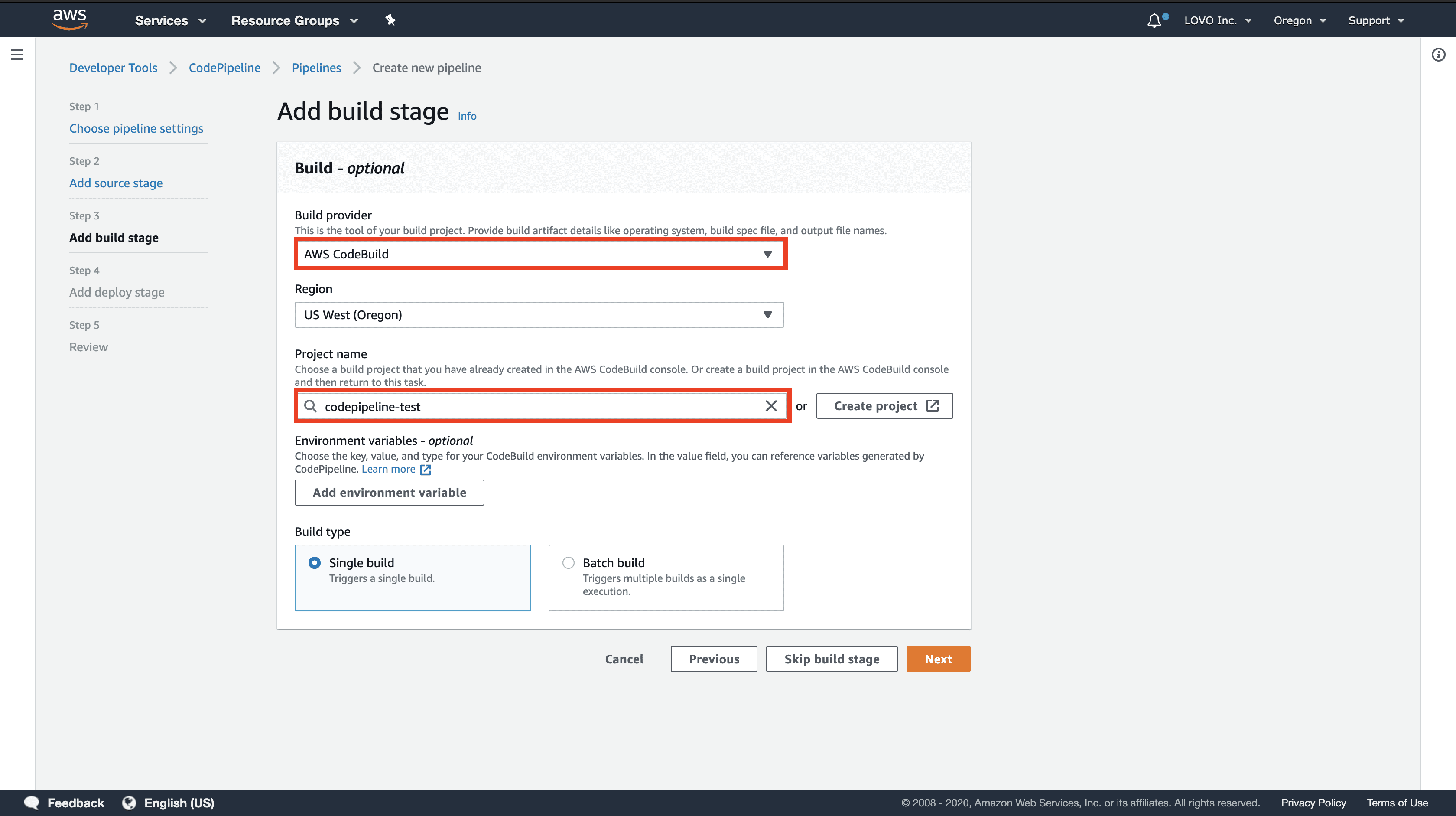Select the Single build radio button
Viewport: 1456px width, 816px height.
pyautogui.click(x=315, y=562)
